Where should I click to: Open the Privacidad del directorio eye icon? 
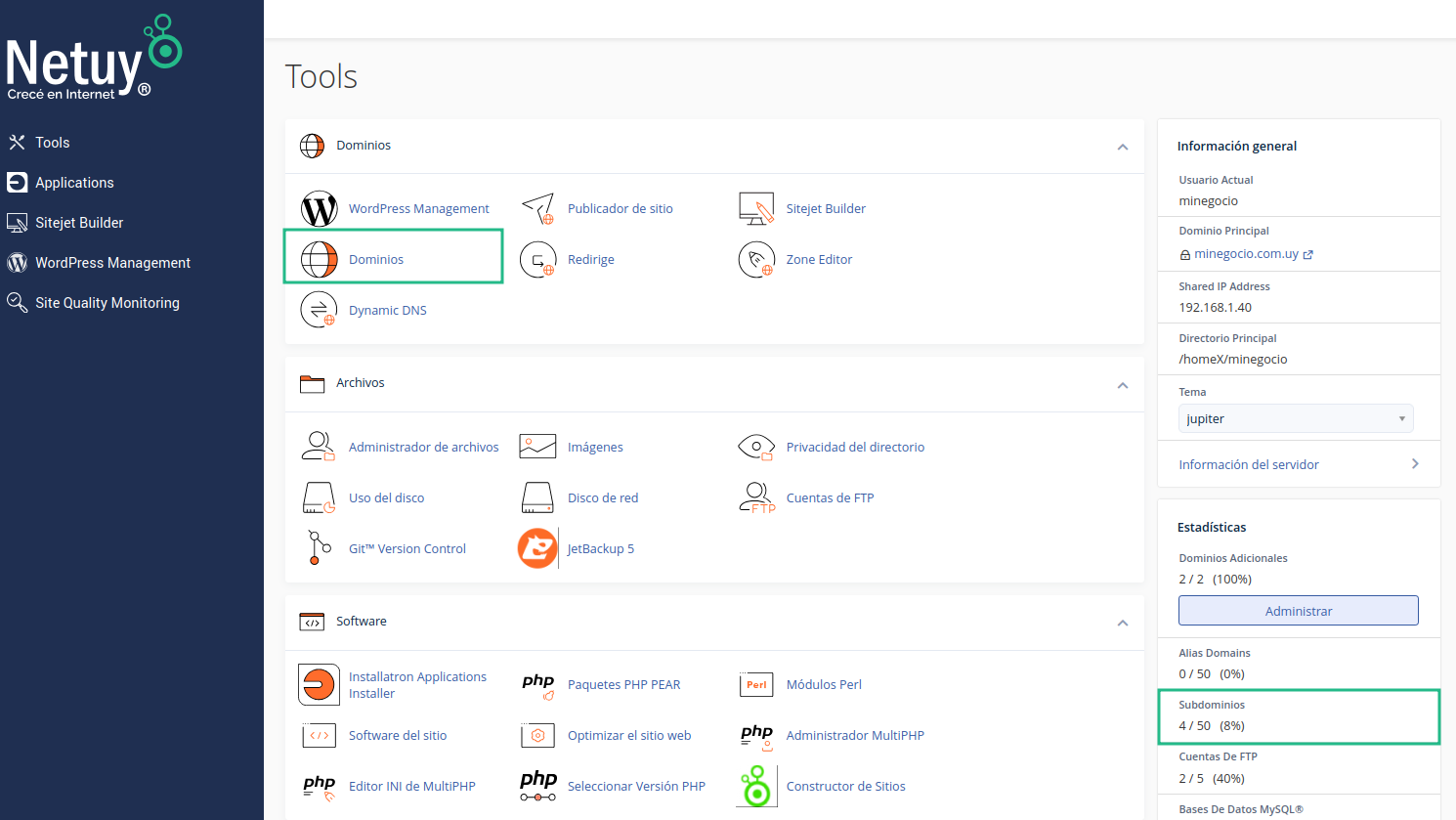(x=756, y=448)
